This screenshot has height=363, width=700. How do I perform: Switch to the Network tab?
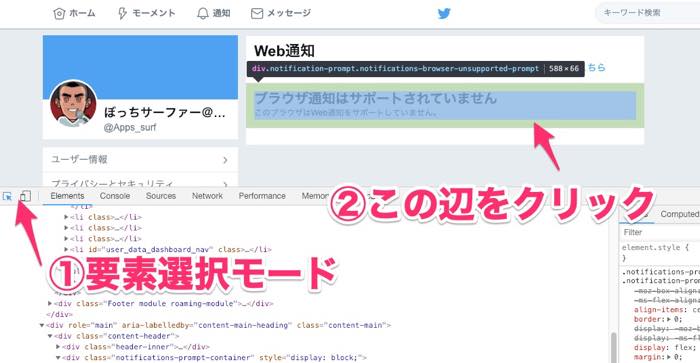click(x=207, y=196)
